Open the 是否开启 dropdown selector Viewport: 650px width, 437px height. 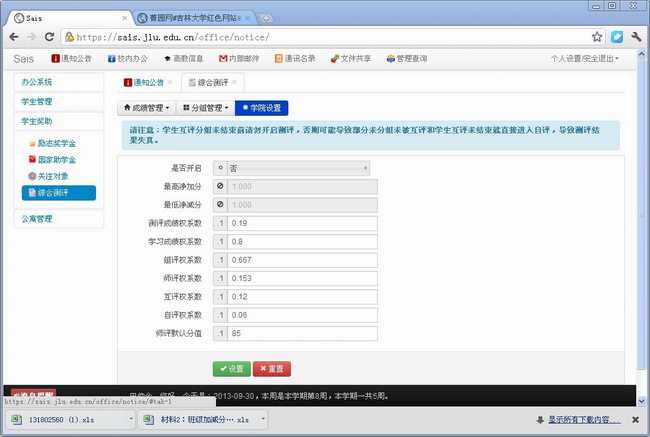[295, 168]
